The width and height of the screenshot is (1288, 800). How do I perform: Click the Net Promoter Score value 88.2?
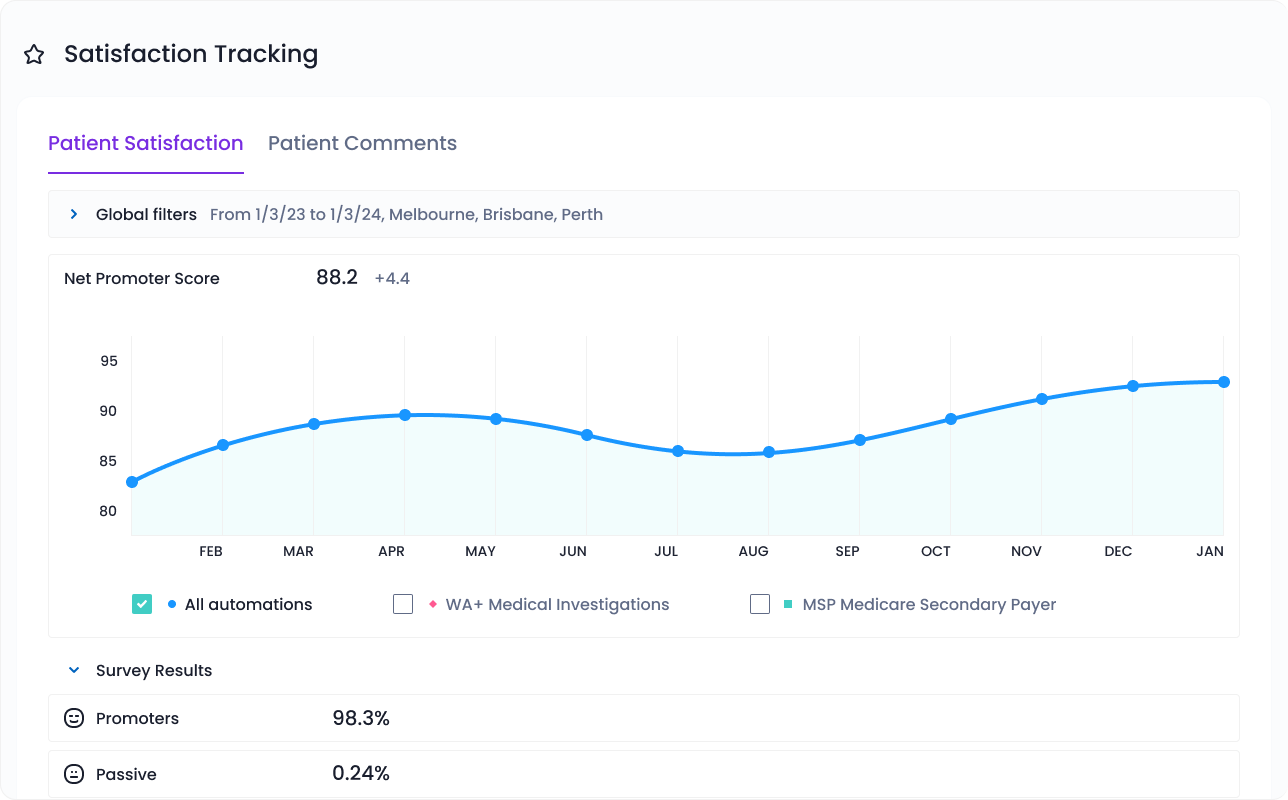337,278
